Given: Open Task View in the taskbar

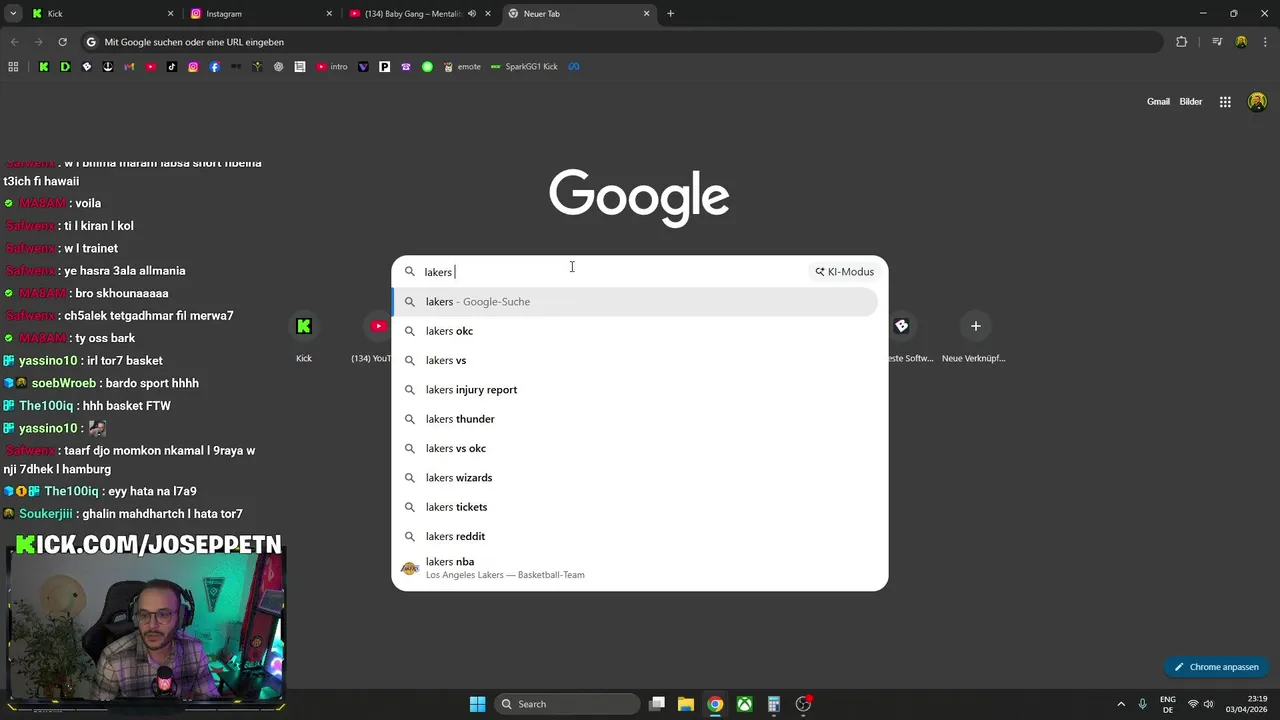Looking at the screenshot, I should point(657,704).
